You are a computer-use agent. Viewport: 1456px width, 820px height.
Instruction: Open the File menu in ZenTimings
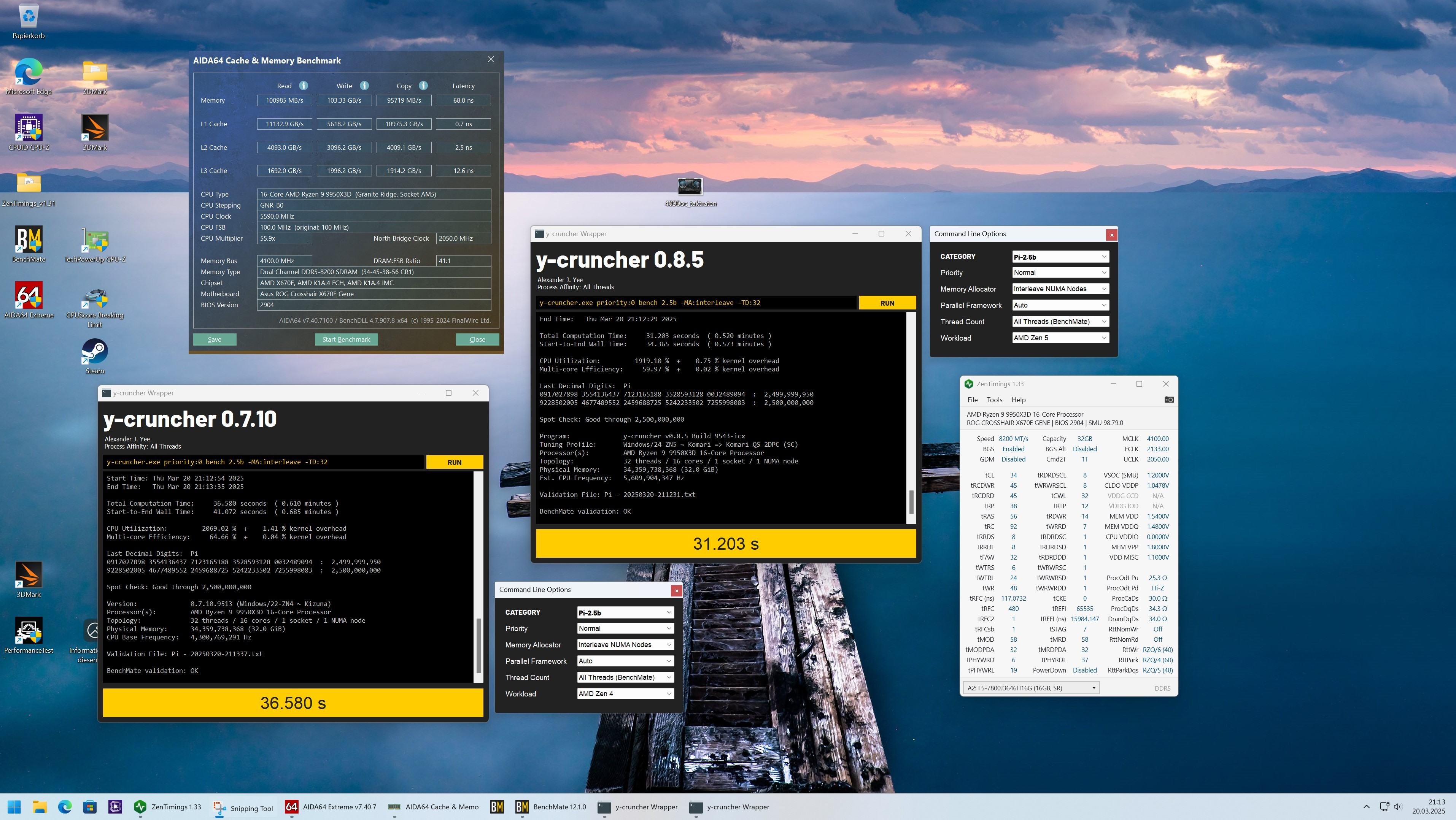(x=972, y=400)
